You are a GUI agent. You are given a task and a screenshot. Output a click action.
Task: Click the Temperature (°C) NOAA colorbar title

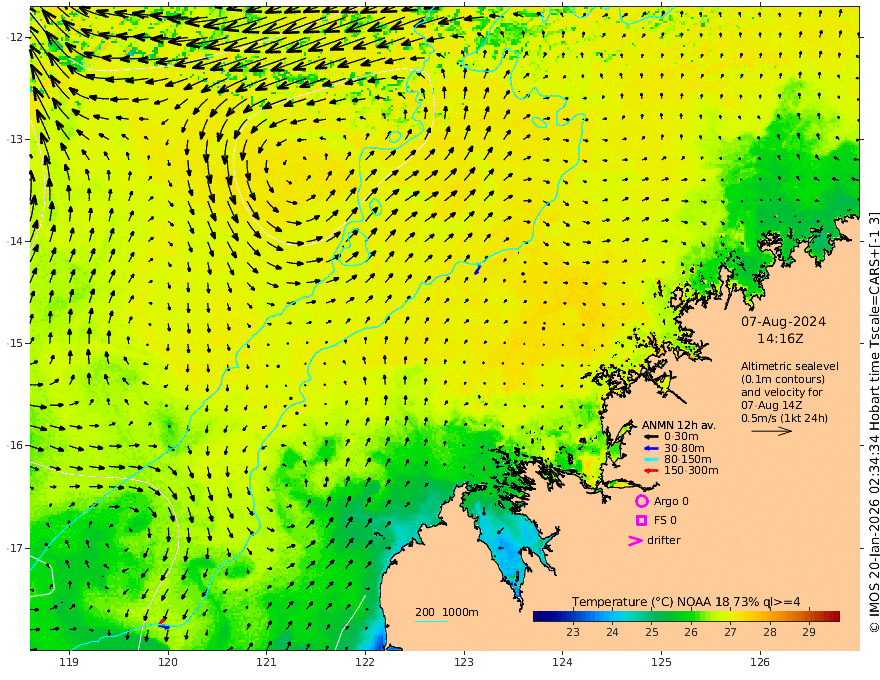click(x=686, y=602)
